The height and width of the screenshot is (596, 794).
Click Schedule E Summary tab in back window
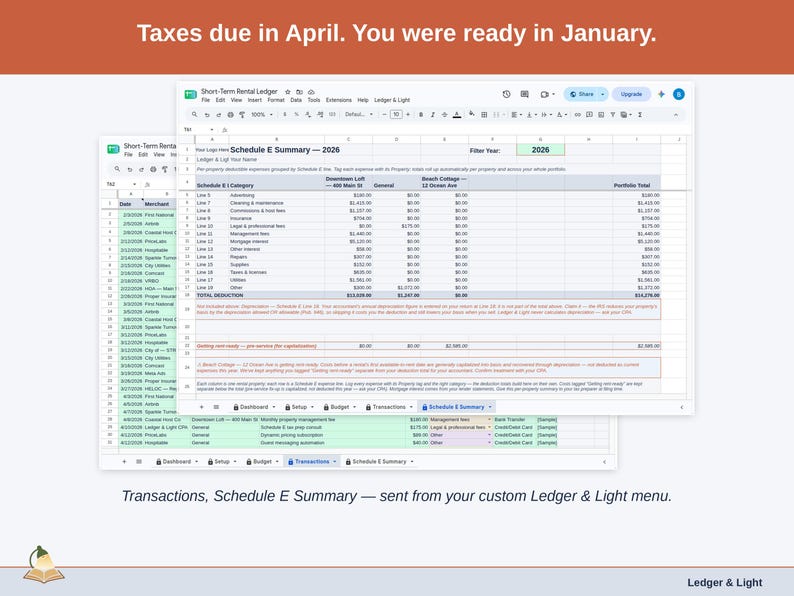379,462
